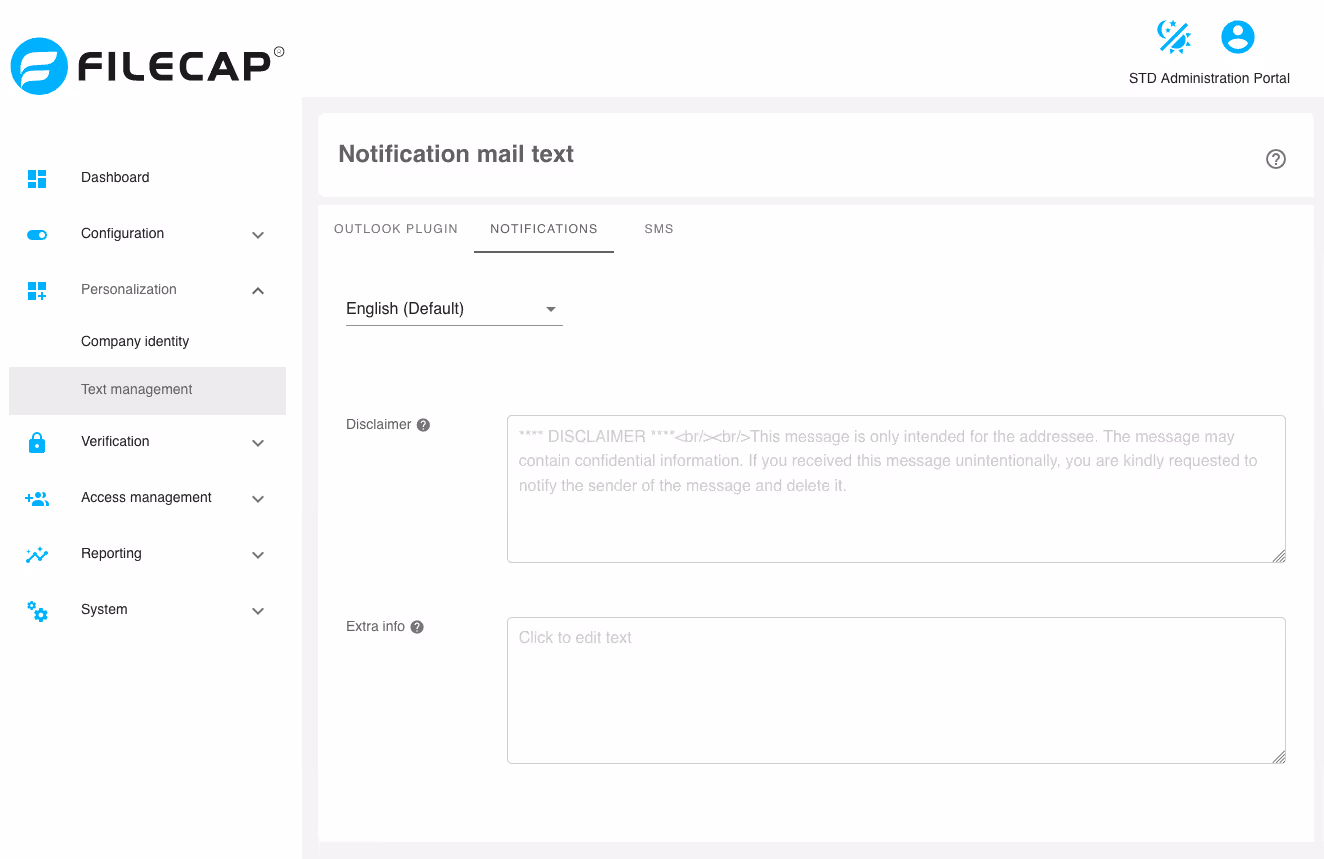Click the Reporting chart icon

click(37, 554)
